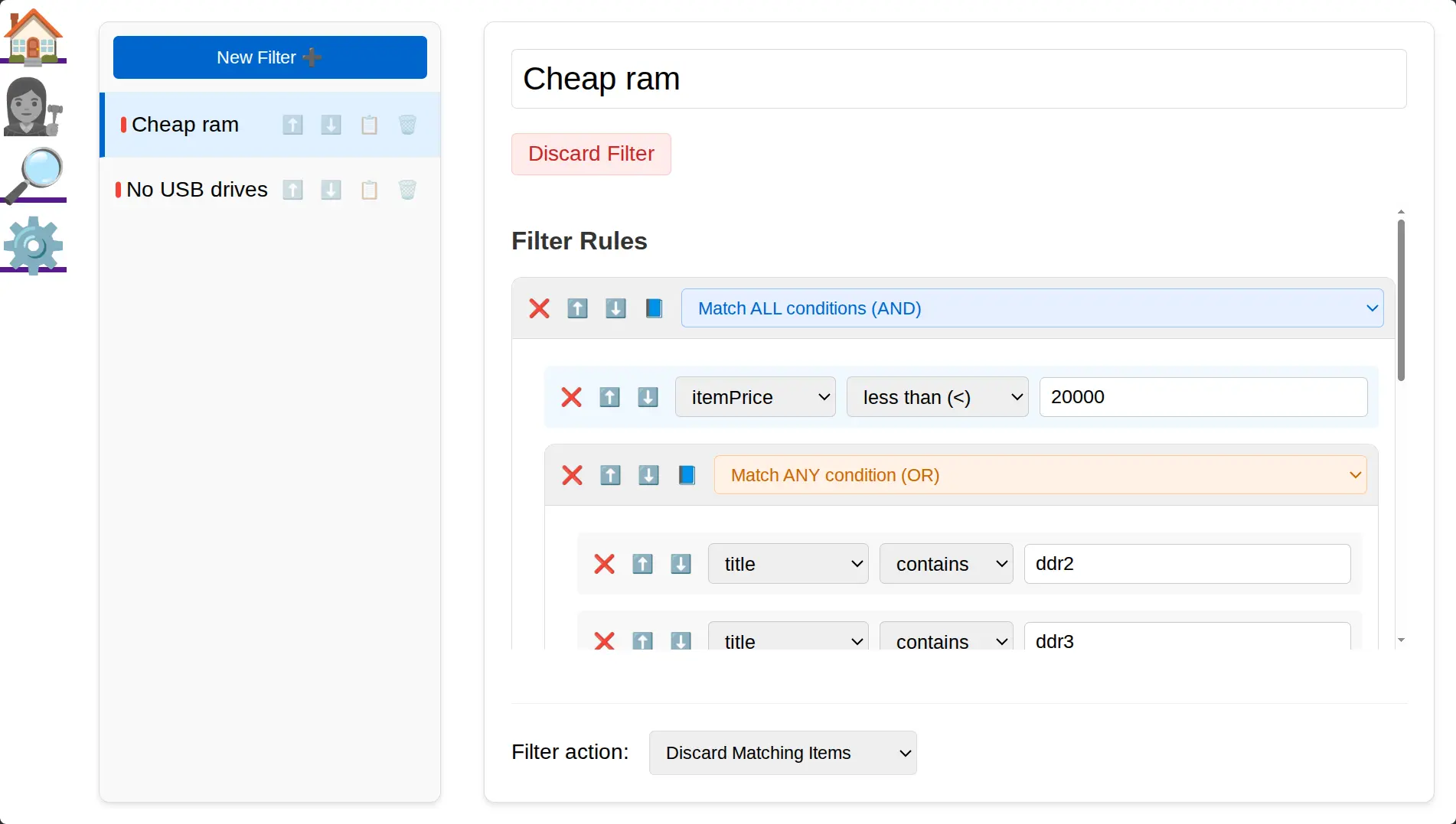
Task: Click the 20000 price value field
Action: pos(1203,397)
